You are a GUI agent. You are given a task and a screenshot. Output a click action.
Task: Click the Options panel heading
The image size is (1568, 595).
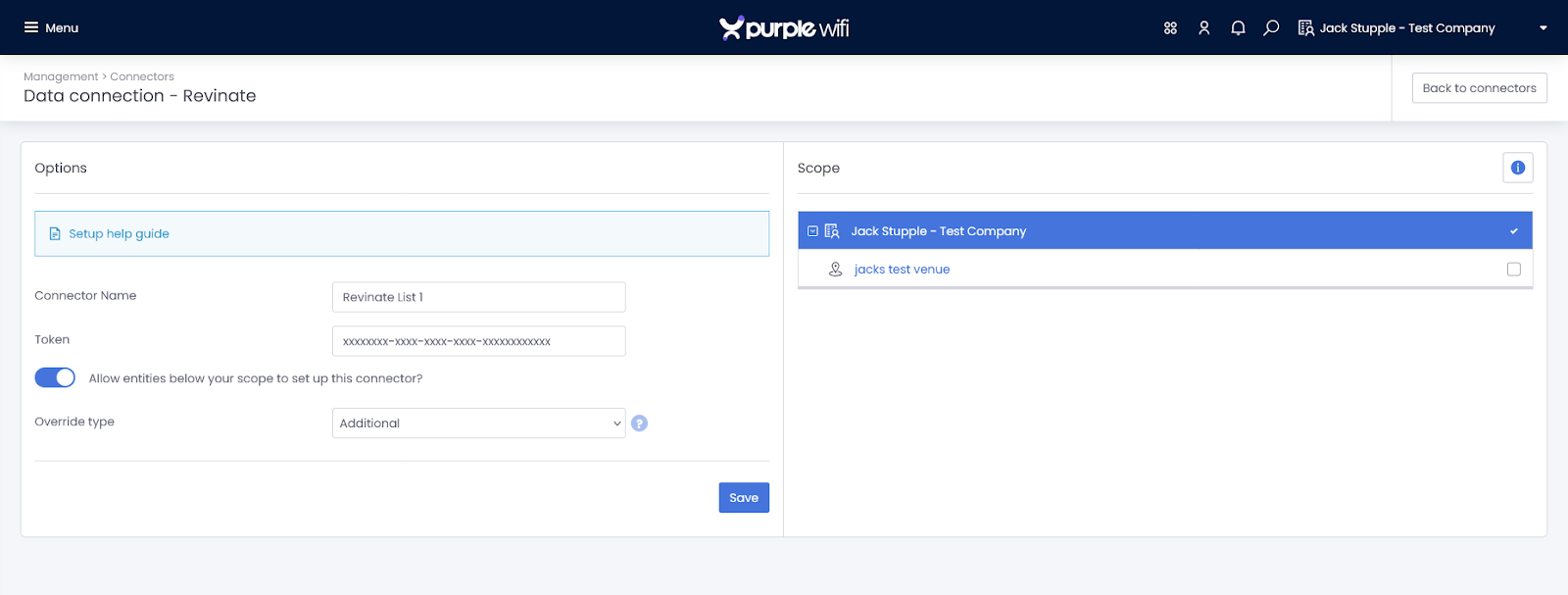pos(61,169)
